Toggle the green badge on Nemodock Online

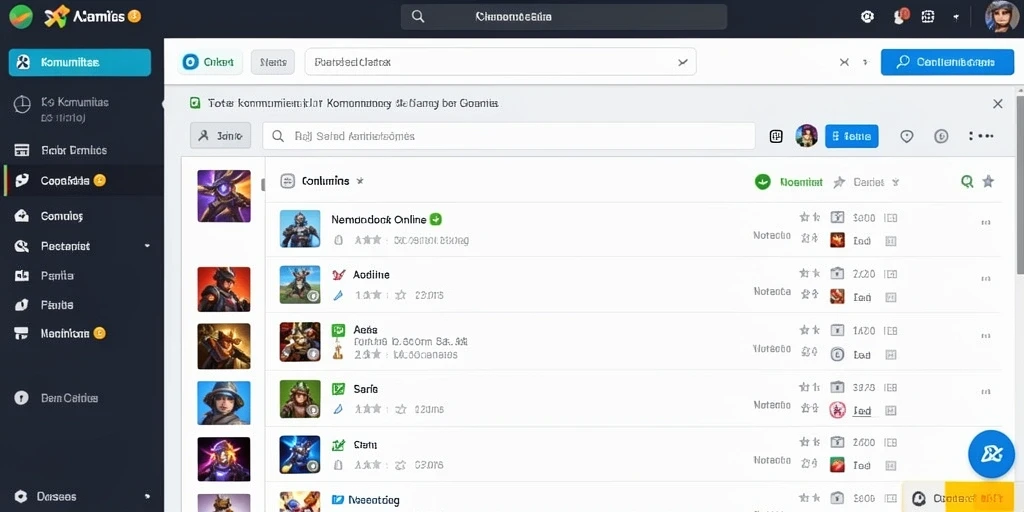pos(436,219)
